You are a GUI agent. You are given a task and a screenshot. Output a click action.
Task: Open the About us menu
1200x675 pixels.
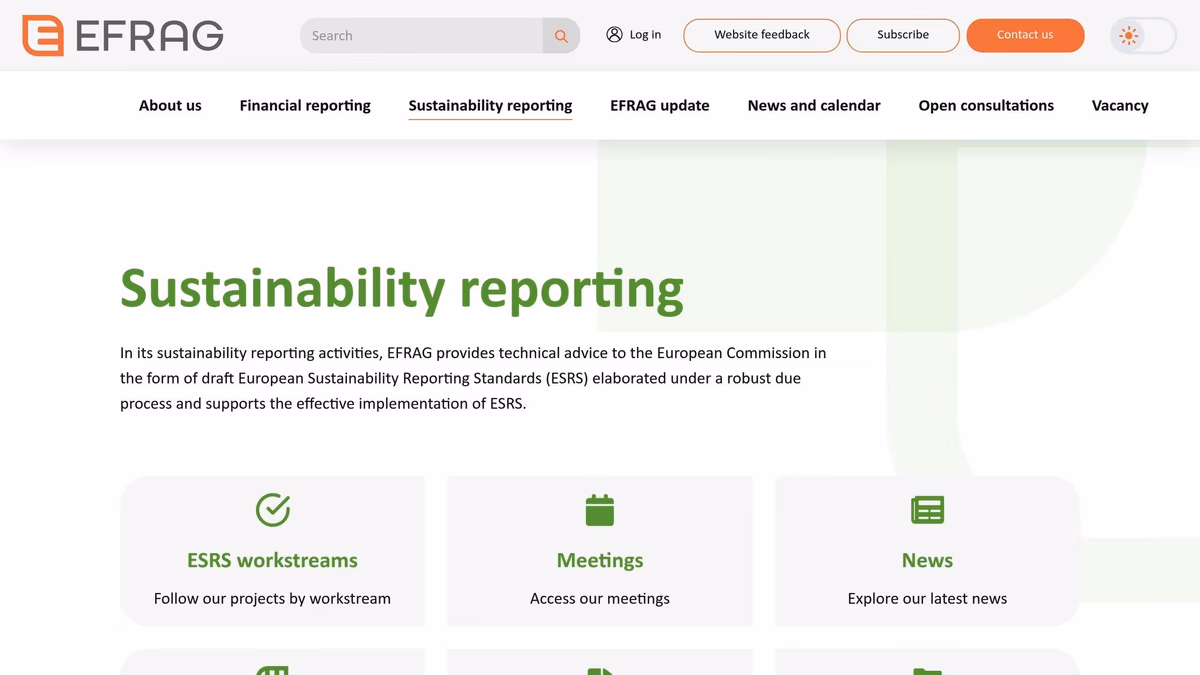tap(170, 106)
